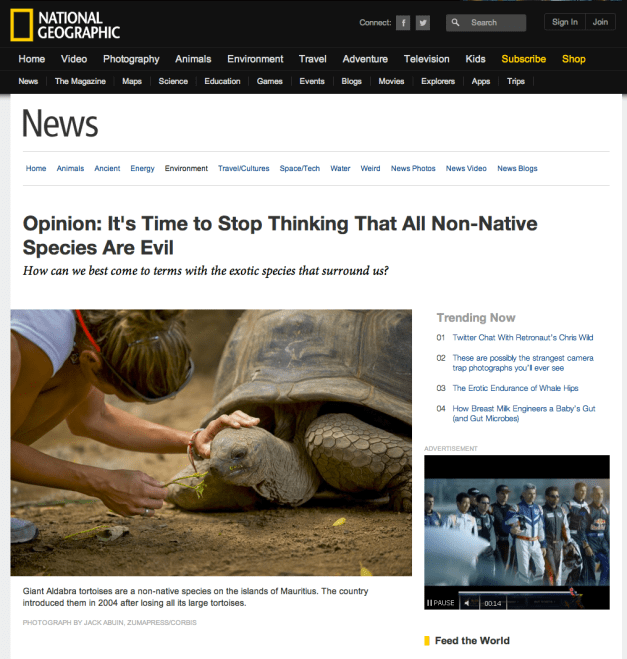Open trending story about Retronaut's Chris Wild
627x659 pixels.
522,337
